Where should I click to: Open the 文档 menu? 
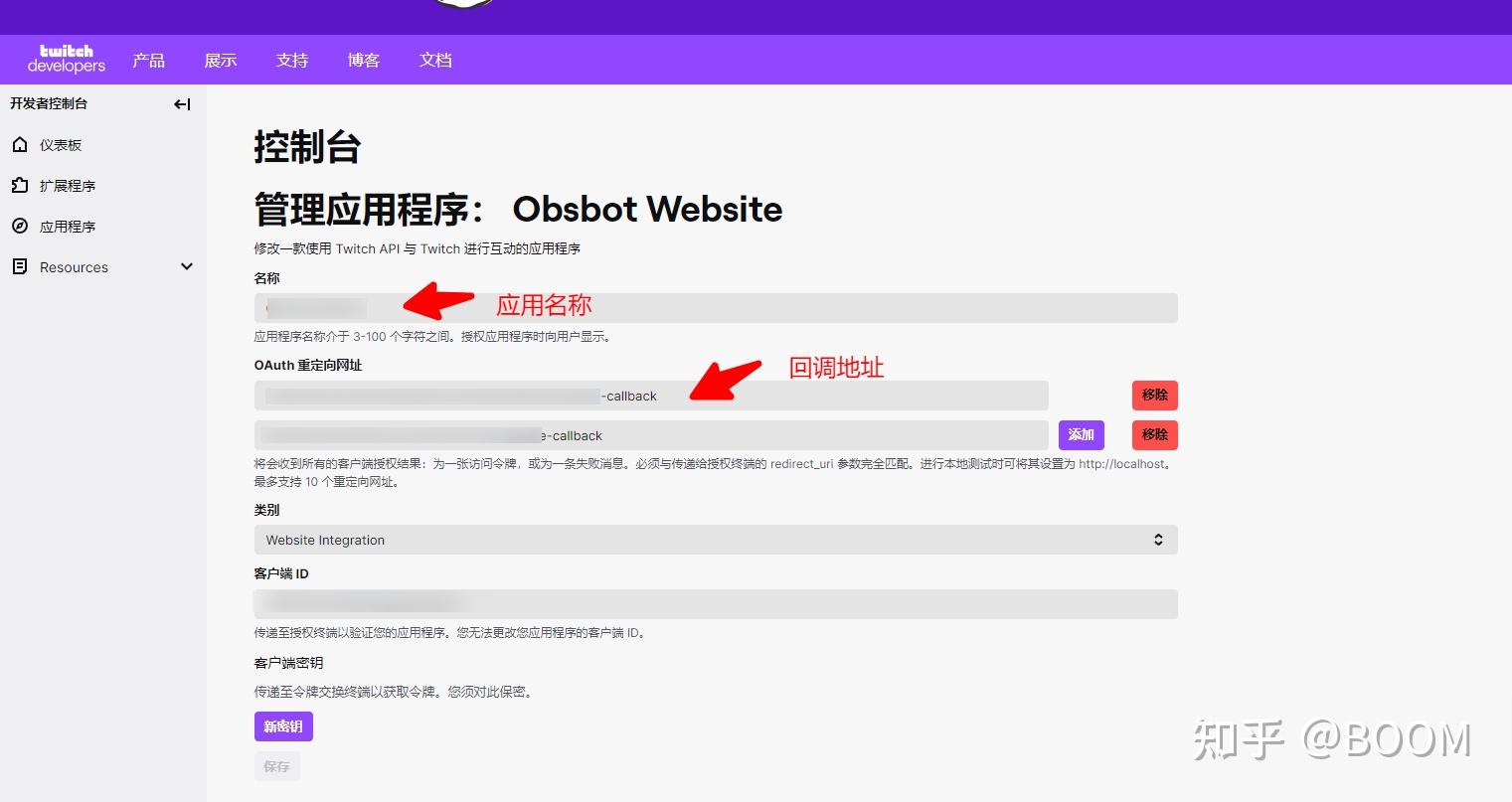(435, 61)
